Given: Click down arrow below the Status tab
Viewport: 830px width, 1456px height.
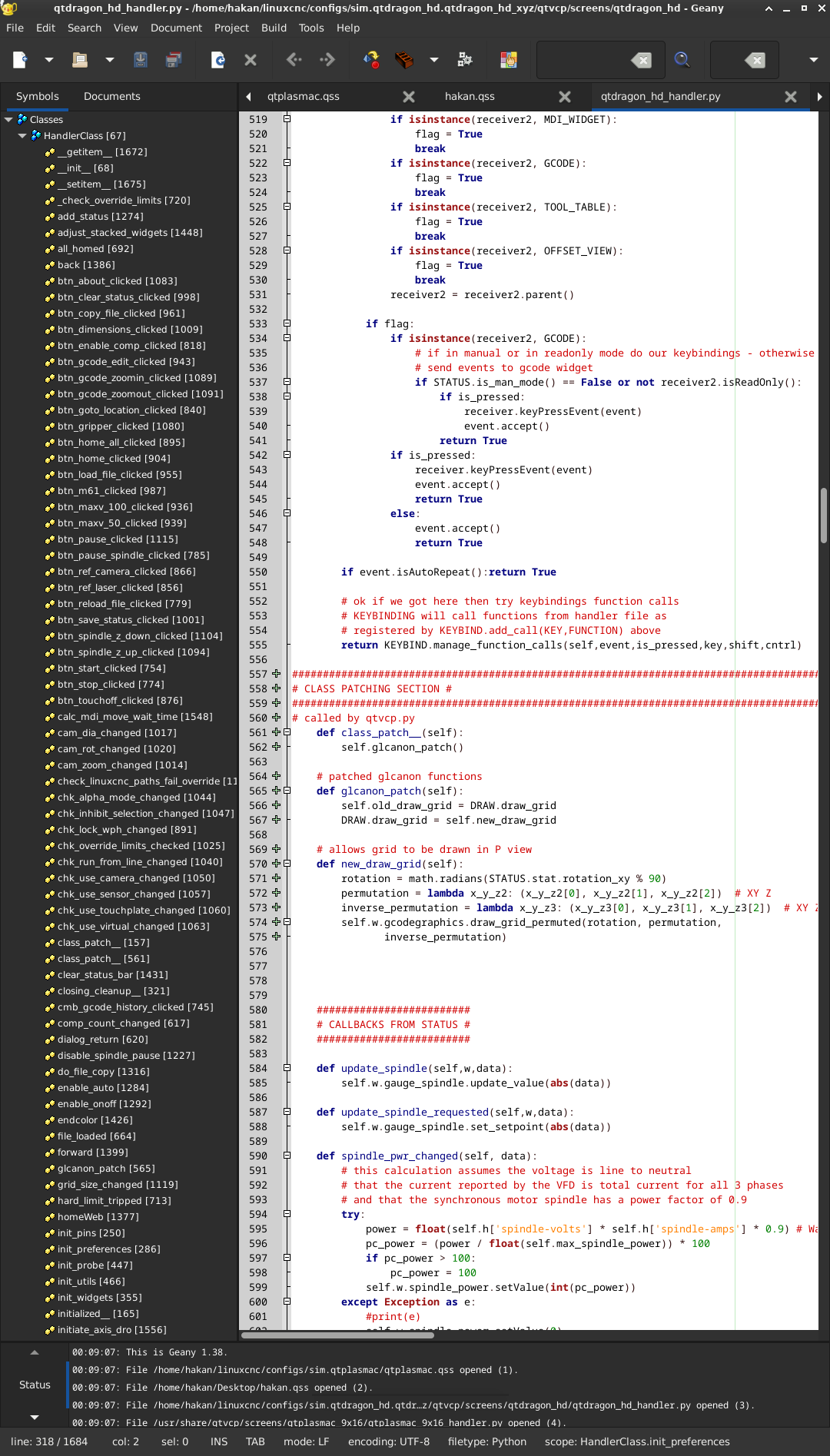Looking at the screenshot, I should click(x=34, y=1417).
